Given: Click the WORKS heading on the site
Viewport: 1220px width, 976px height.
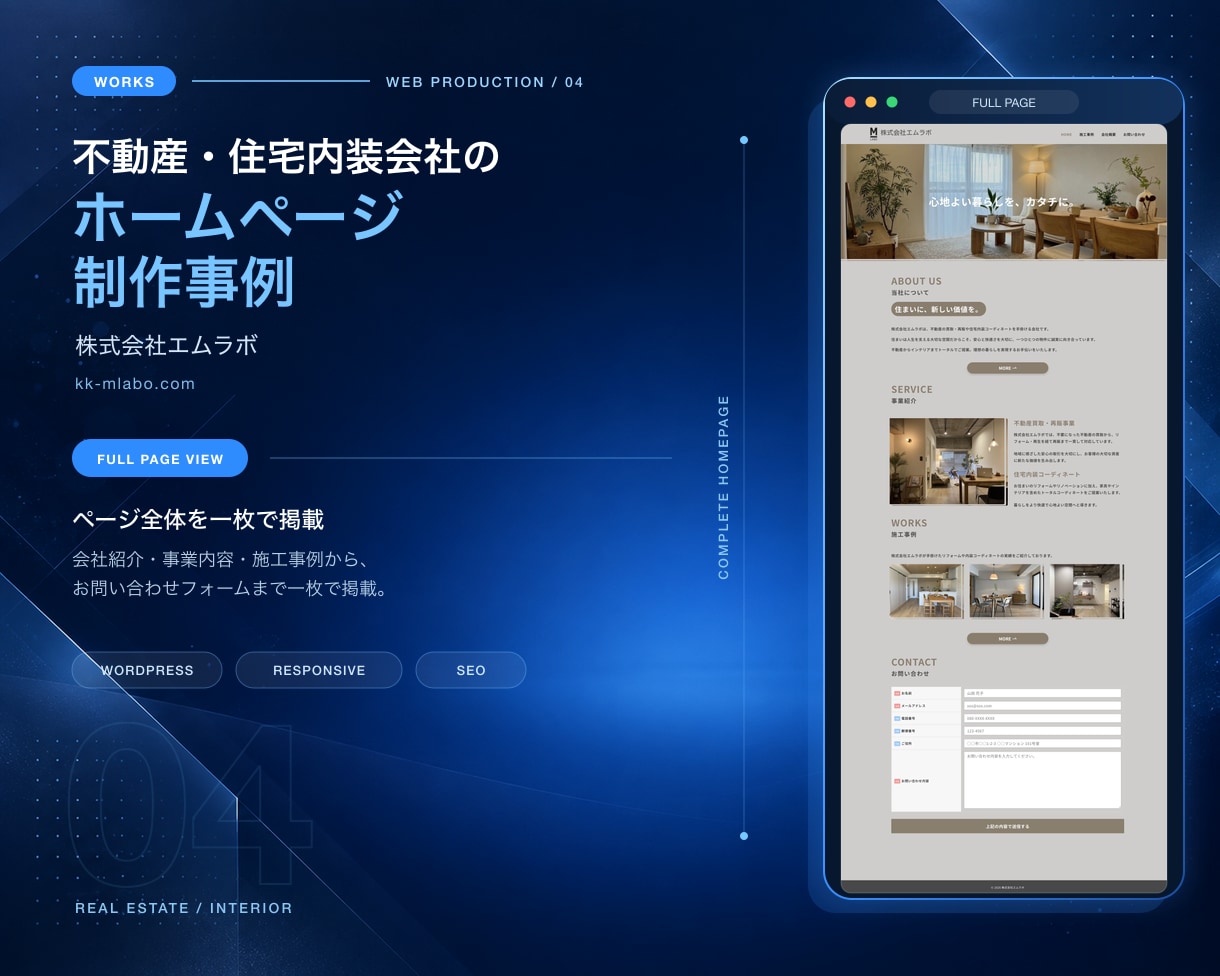Looking at the screenshot, I should click(x=909, y=523).
